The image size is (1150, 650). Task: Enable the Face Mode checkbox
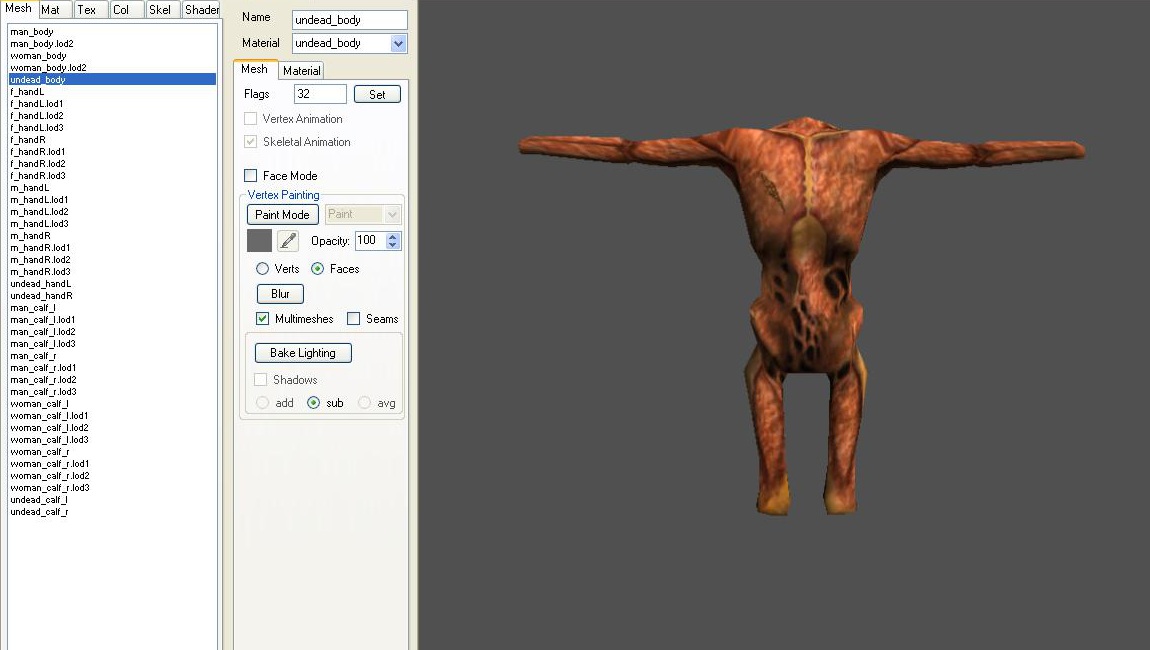tap(251, 175)
